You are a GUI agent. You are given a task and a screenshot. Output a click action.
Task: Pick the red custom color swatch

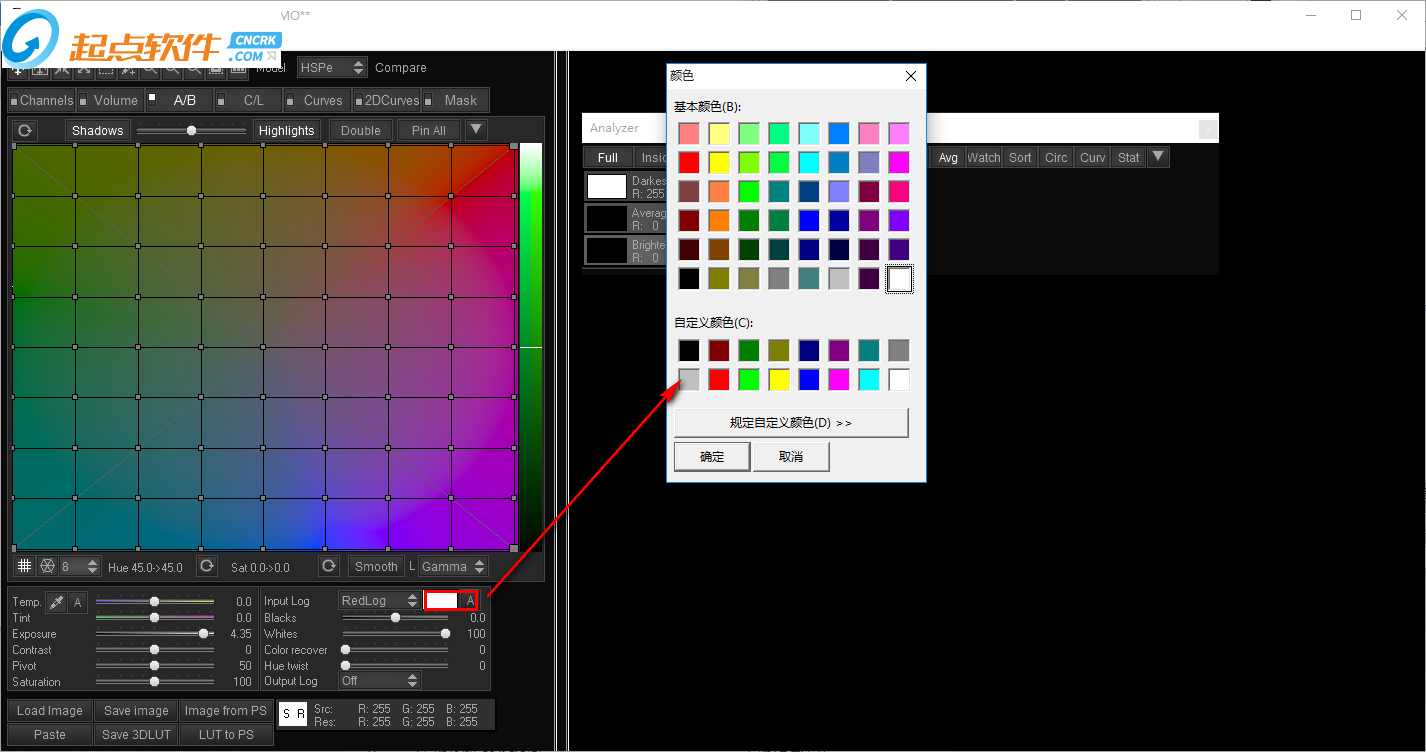point(718,379)
